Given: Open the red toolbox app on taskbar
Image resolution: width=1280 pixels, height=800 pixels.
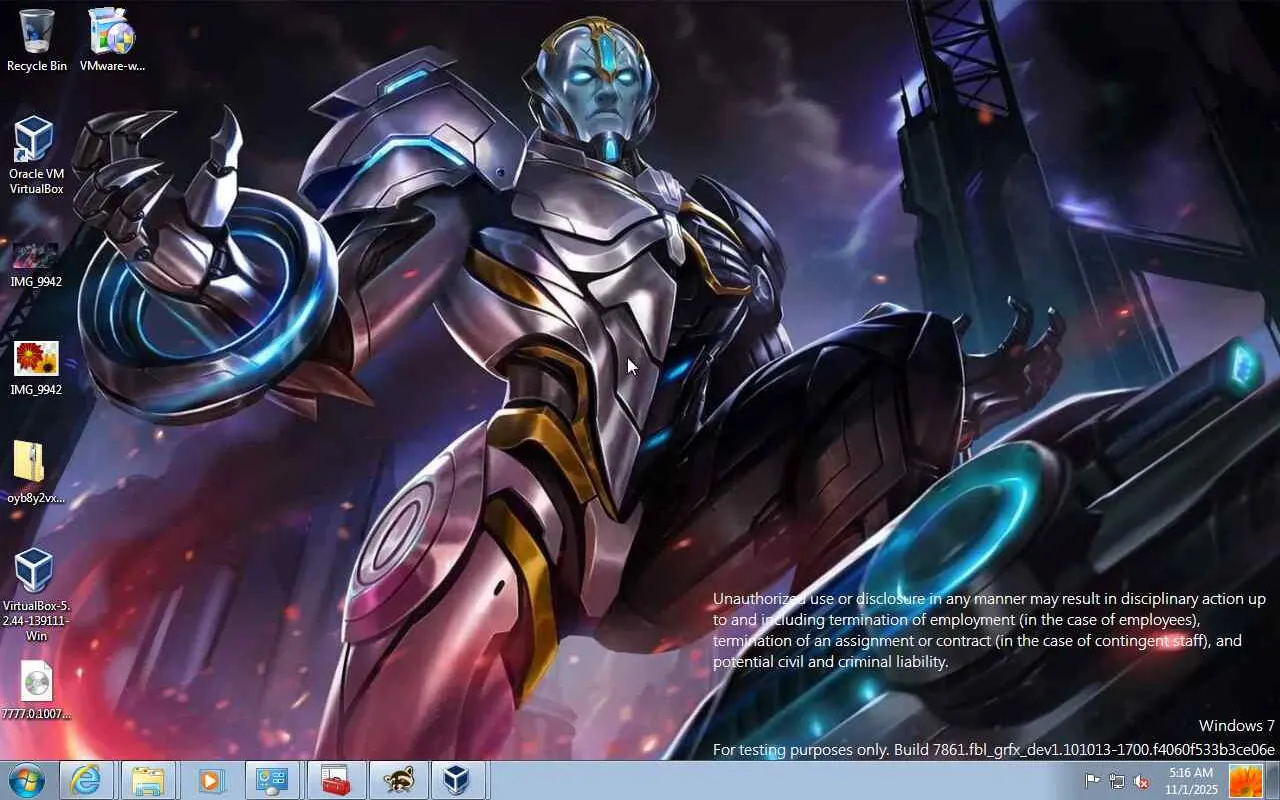Looking at the screenshot, I should click(x=335, y=780).
